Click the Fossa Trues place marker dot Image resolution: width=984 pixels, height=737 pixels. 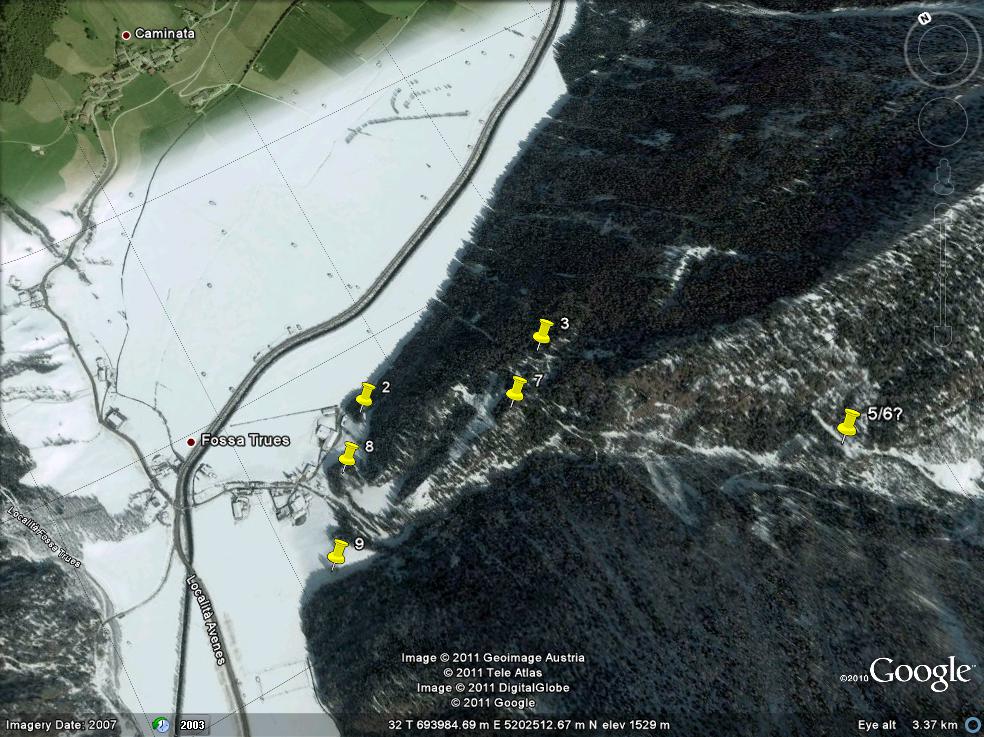191,442
